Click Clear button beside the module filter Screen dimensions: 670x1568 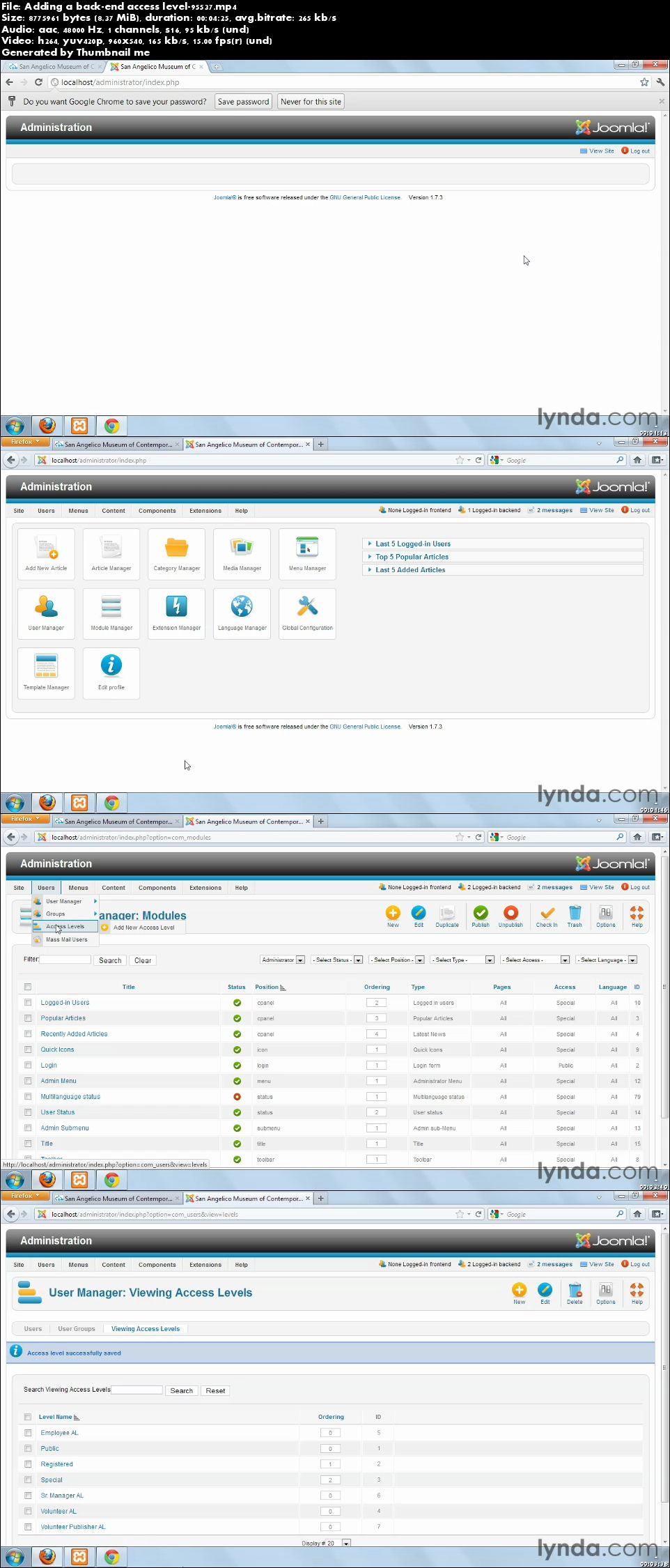click(143, 960)
